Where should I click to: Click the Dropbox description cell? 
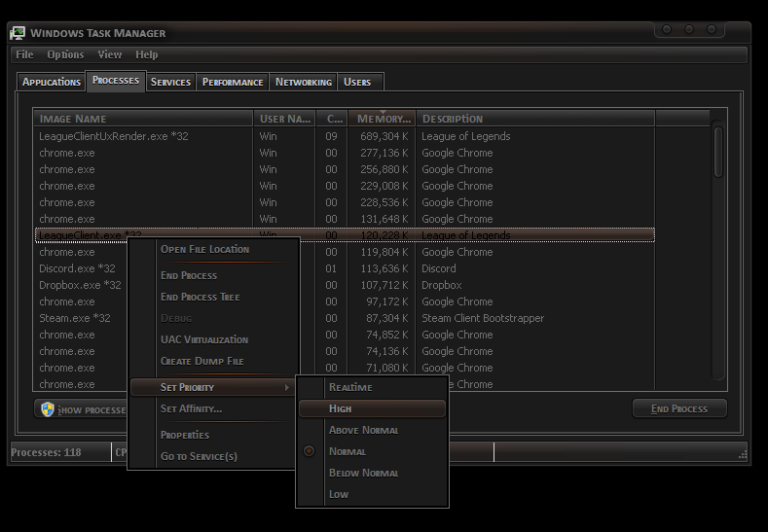442,285
